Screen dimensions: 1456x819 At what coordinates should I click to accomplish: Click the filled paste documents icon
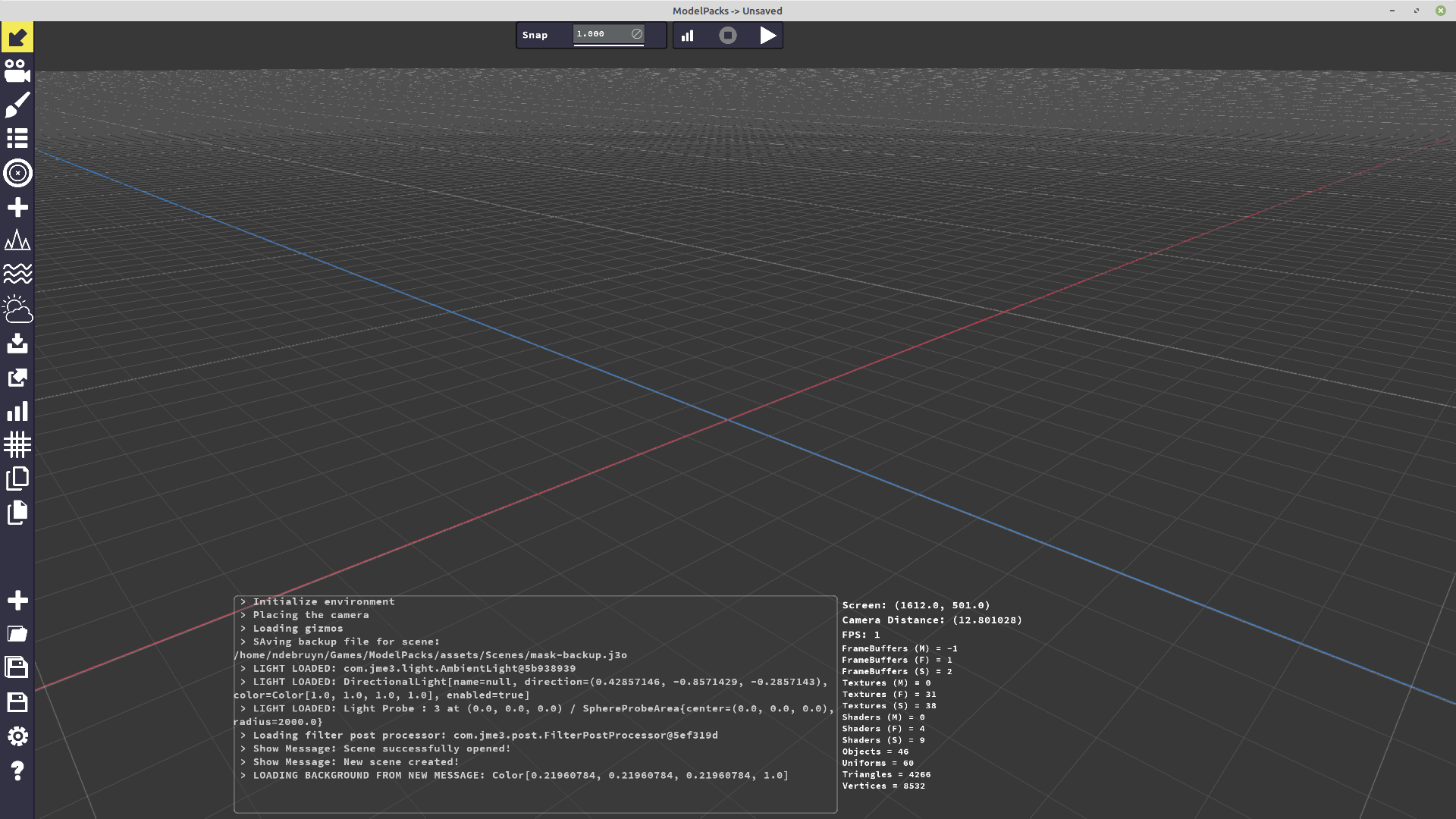click(17, 513)
